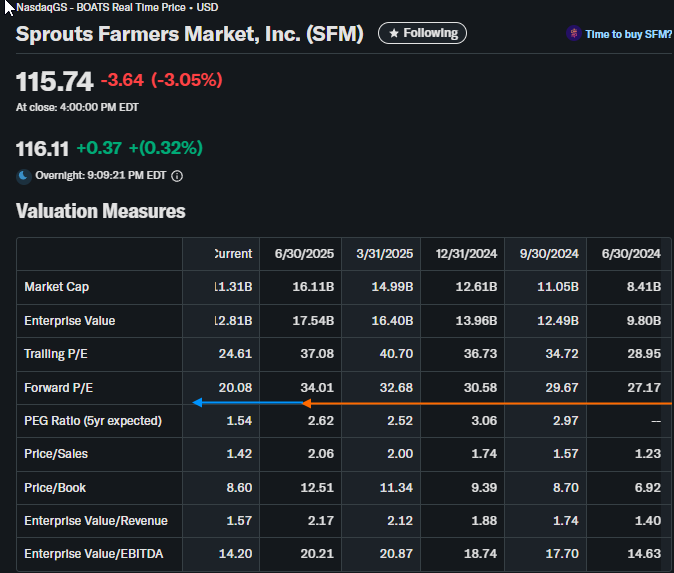Screen dimensions: 674x573
Task: Click the orange arrowhead in the table
Action: 308,403
